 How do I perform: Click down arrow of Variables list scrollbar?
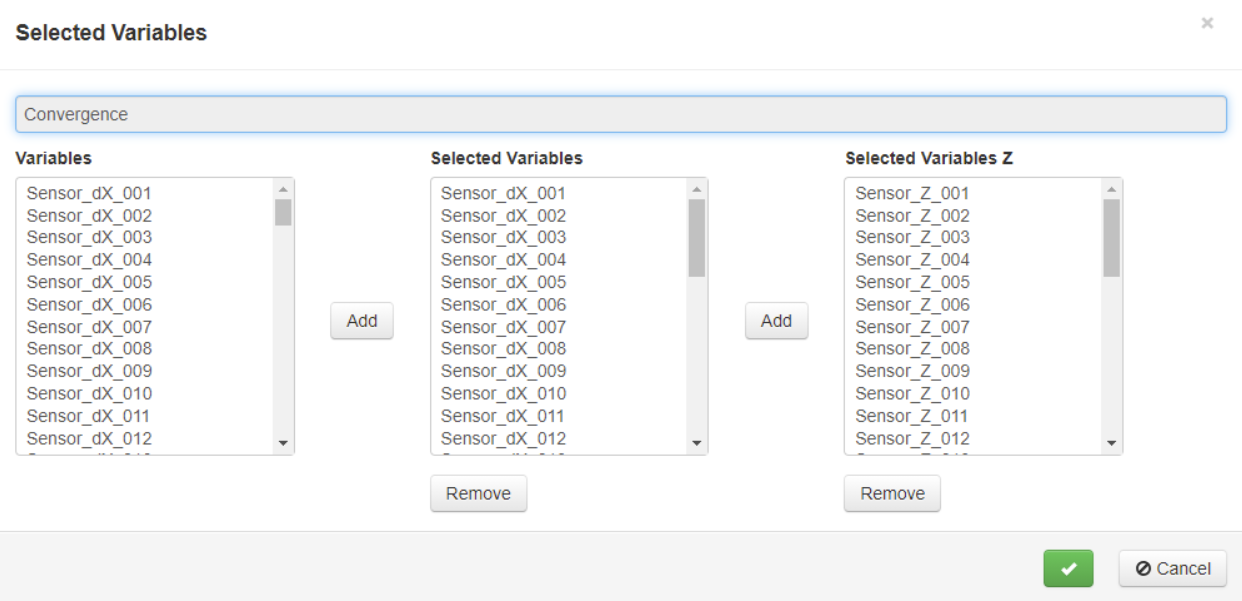click(x=283, y=443)
